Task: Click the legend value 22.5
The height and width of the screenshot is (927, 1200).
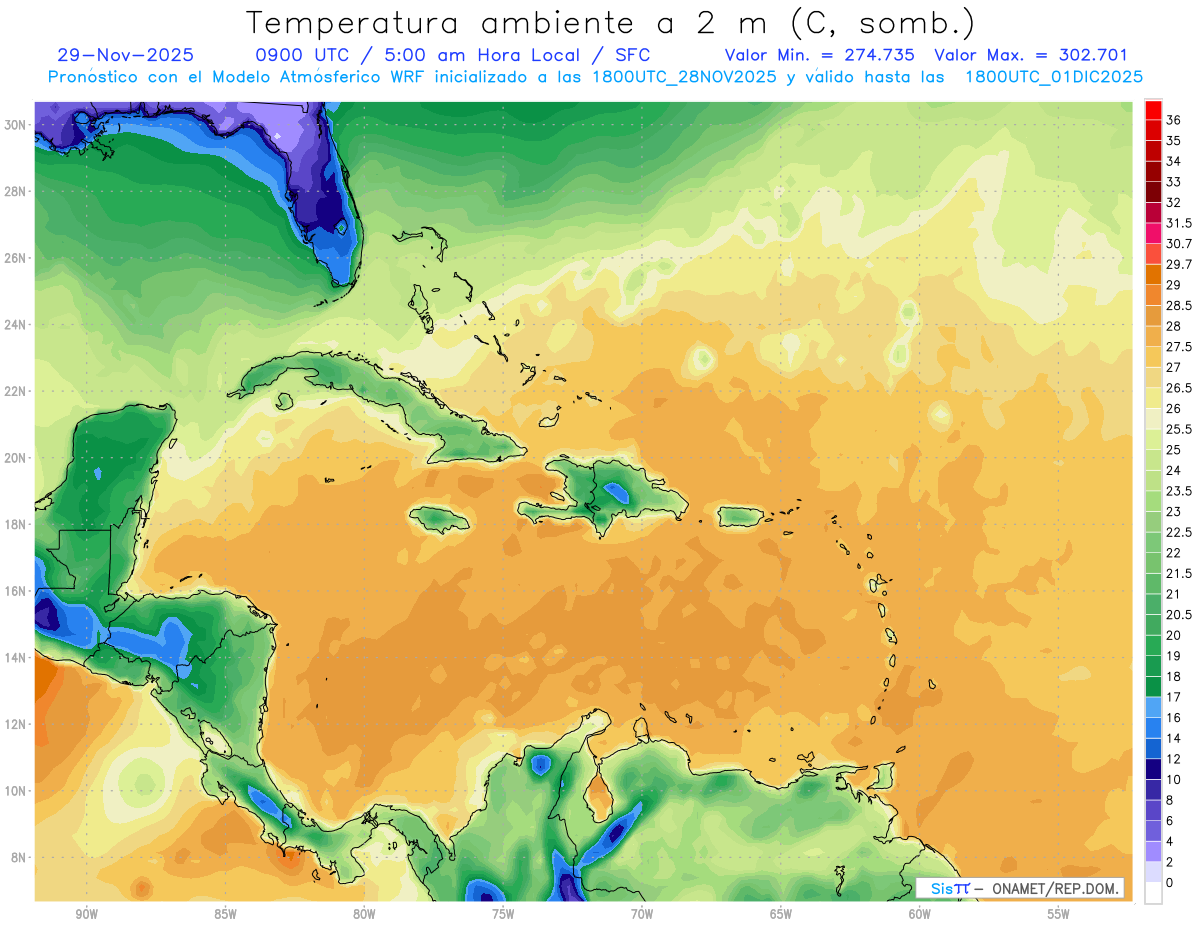Action: point(1179,532)
